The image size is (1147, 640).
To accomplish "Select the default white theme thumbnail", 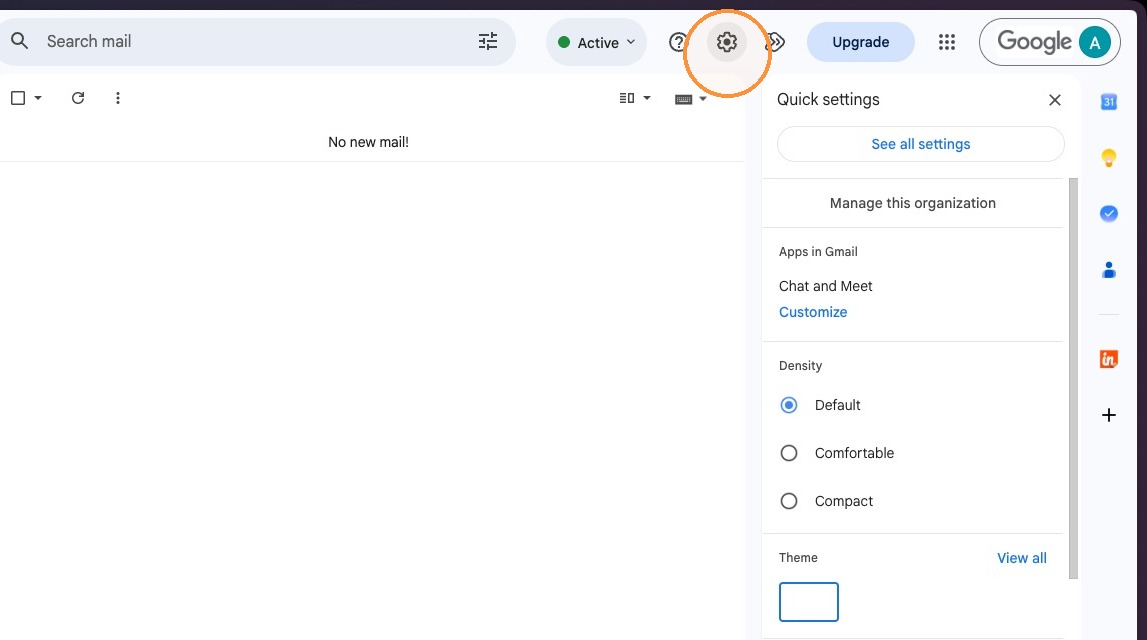I will 808,602.
